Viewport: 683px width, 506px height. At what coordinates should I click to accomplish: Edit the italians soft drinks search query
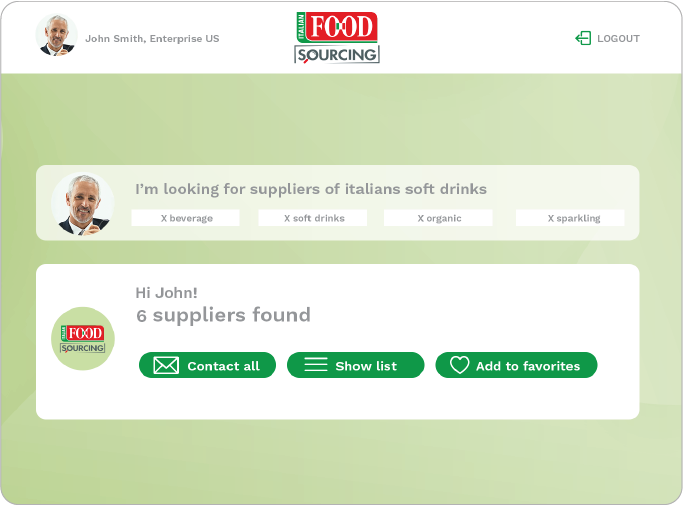(311, 189)
